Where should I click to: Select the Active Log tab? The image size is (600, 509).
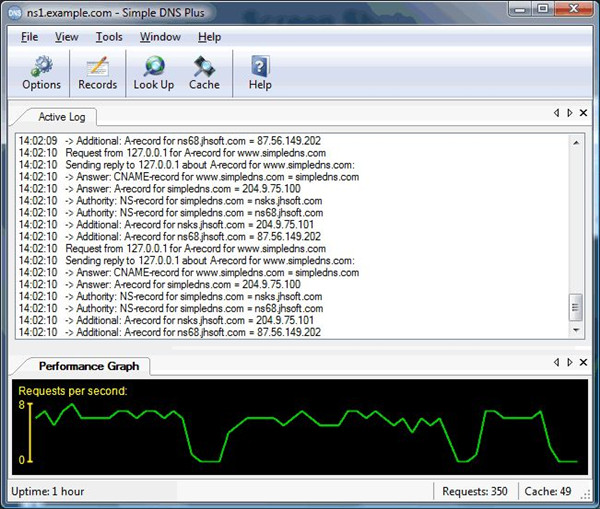62,117
